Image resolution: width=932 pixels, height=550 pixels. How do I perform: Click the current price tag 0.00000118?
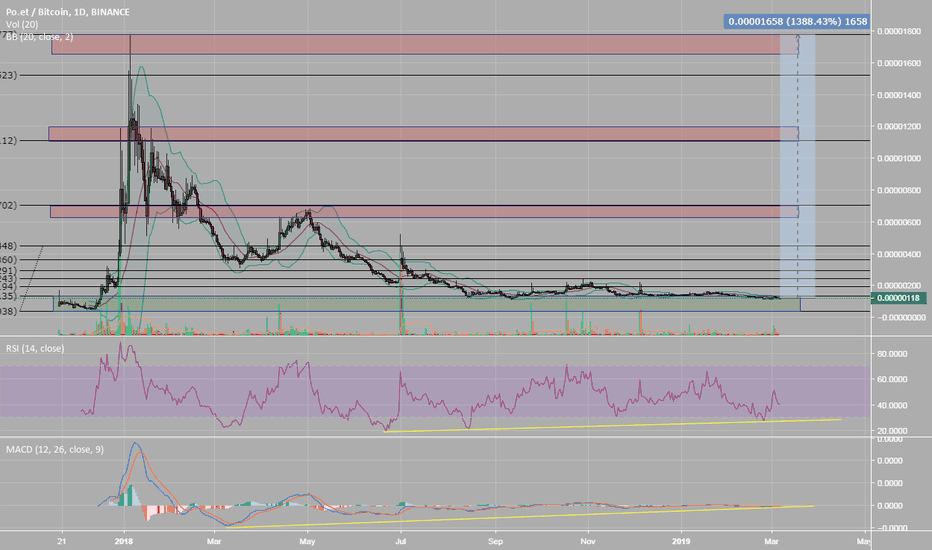[898, 298]
